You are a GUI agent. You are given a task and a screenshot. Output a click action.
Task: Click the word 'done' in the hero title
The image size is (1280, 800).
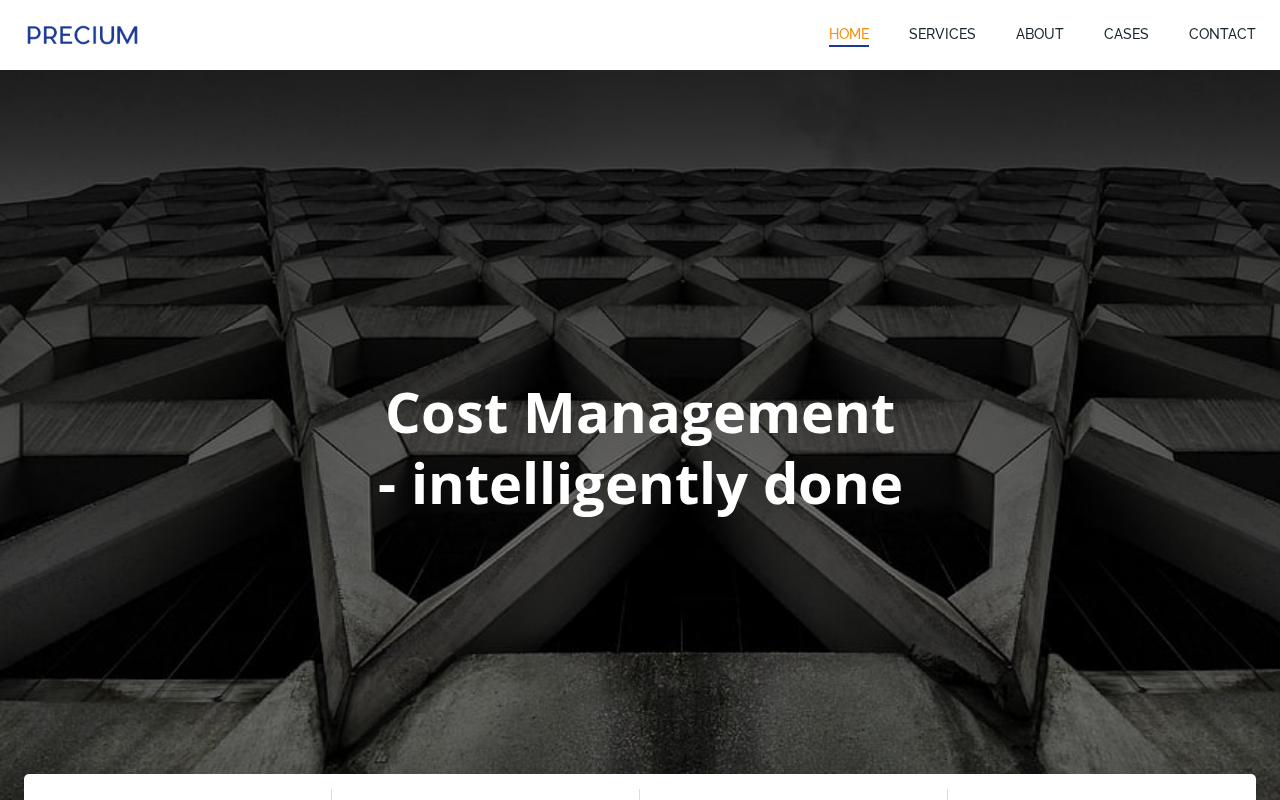click(x=833, y=483)
